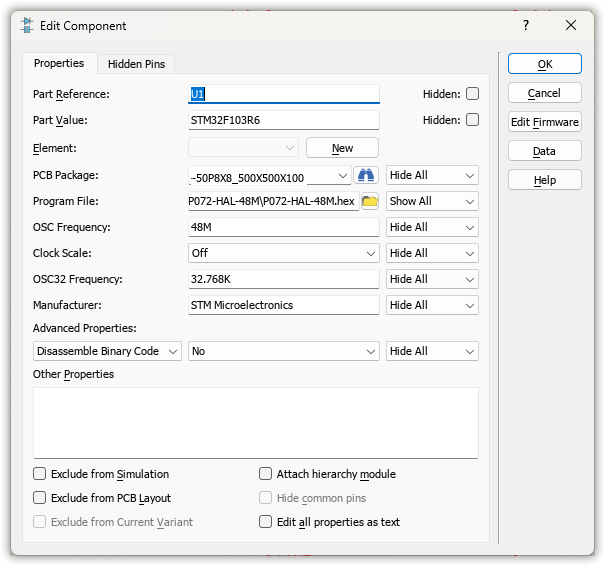
Task: Toggle Exclude from Current Variant checkbox
Action: 39,521
